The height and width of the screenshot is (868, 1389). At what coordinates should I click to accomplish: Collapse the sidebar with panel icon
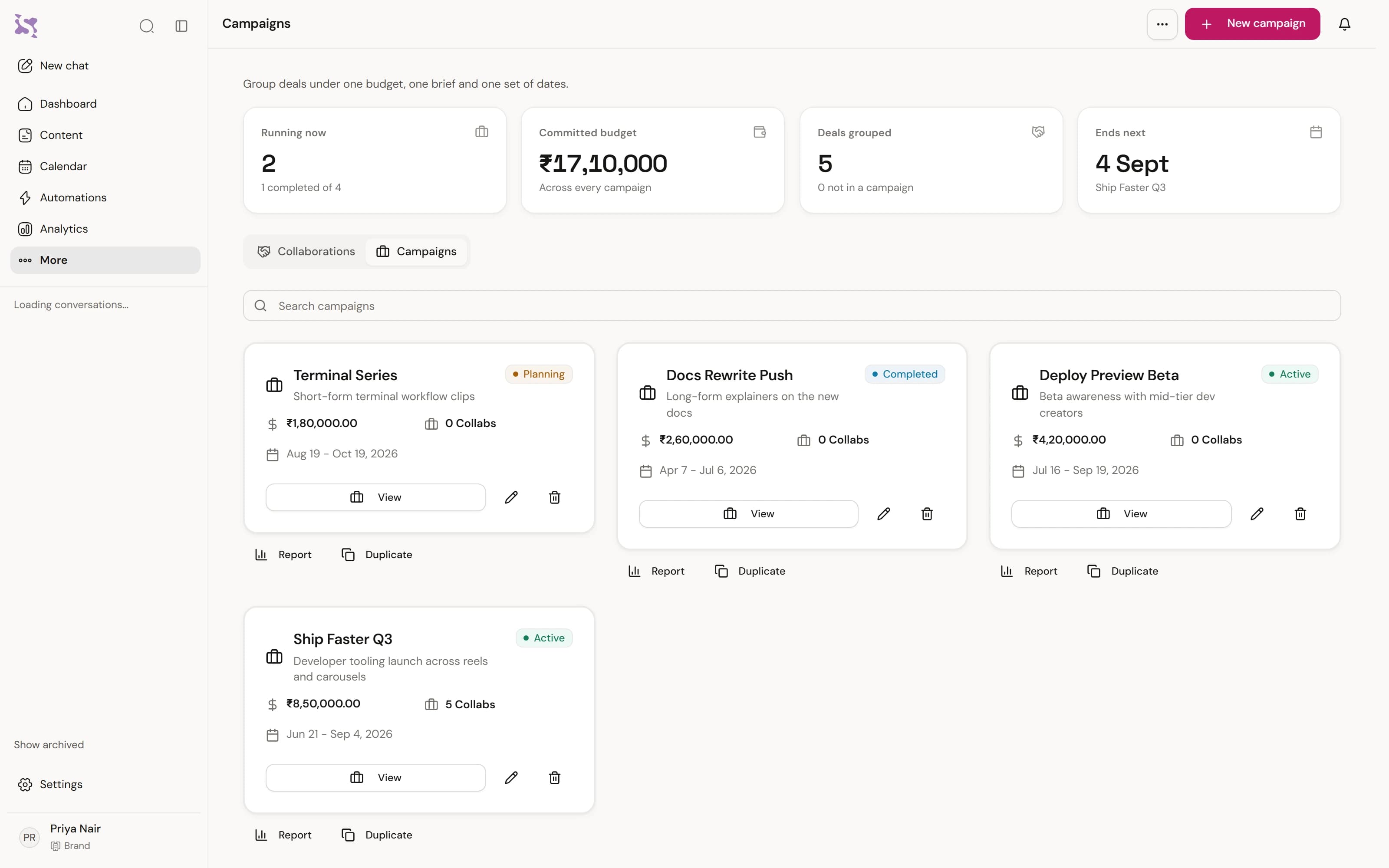(181, 26)
